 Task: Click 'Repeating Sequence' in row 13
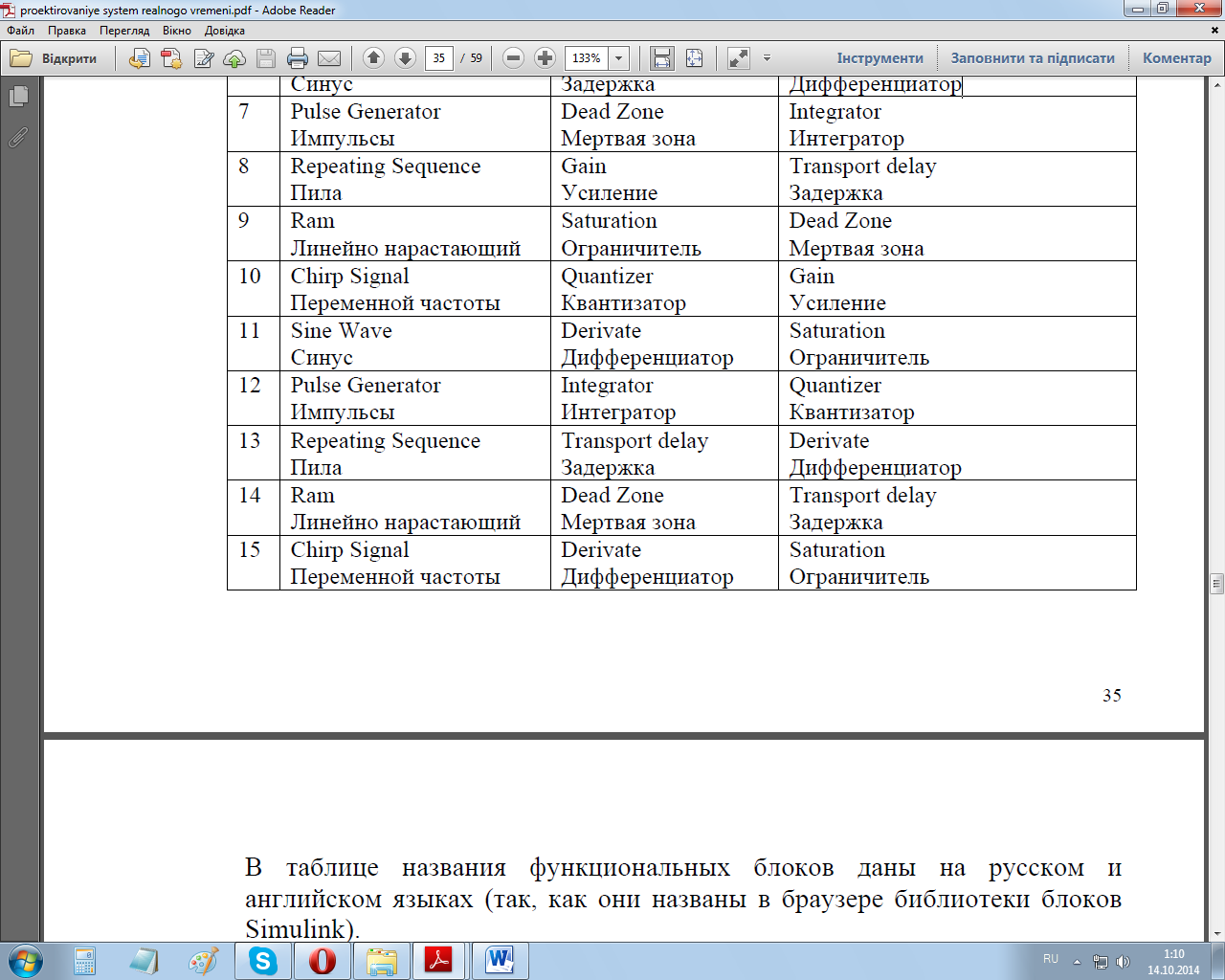(386, 440)
